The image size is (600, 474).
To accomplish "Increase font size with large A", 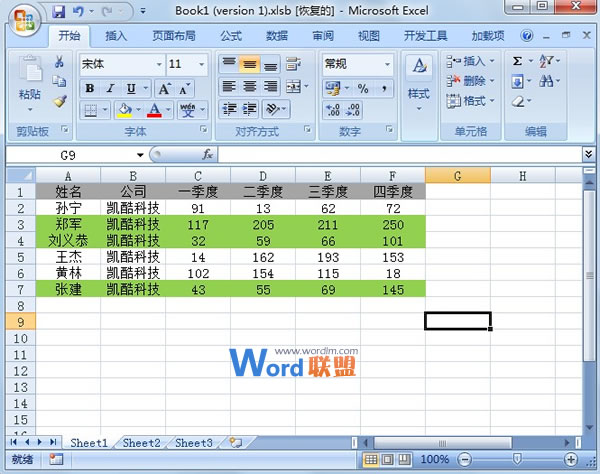I will tap(165, 89).
